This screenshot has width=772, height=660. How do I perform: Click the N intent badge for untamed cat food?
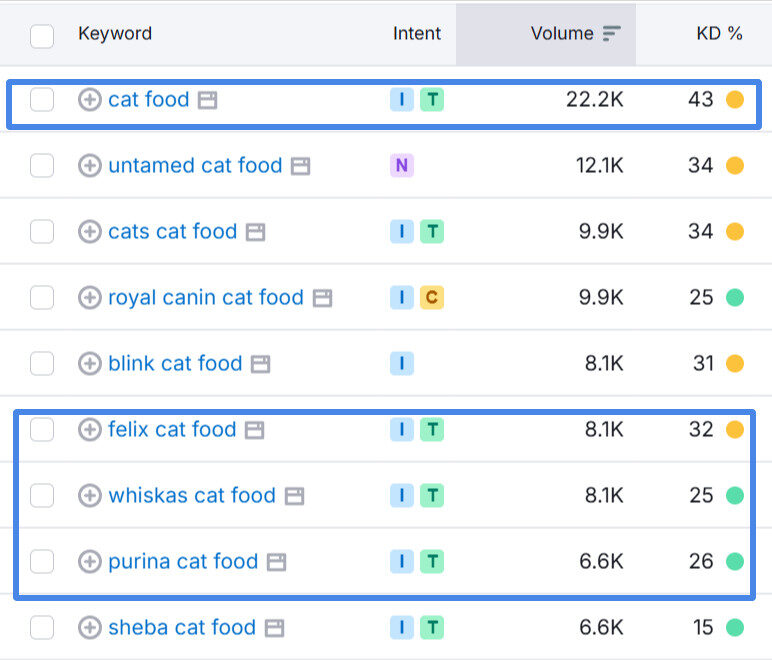(401, 166)
